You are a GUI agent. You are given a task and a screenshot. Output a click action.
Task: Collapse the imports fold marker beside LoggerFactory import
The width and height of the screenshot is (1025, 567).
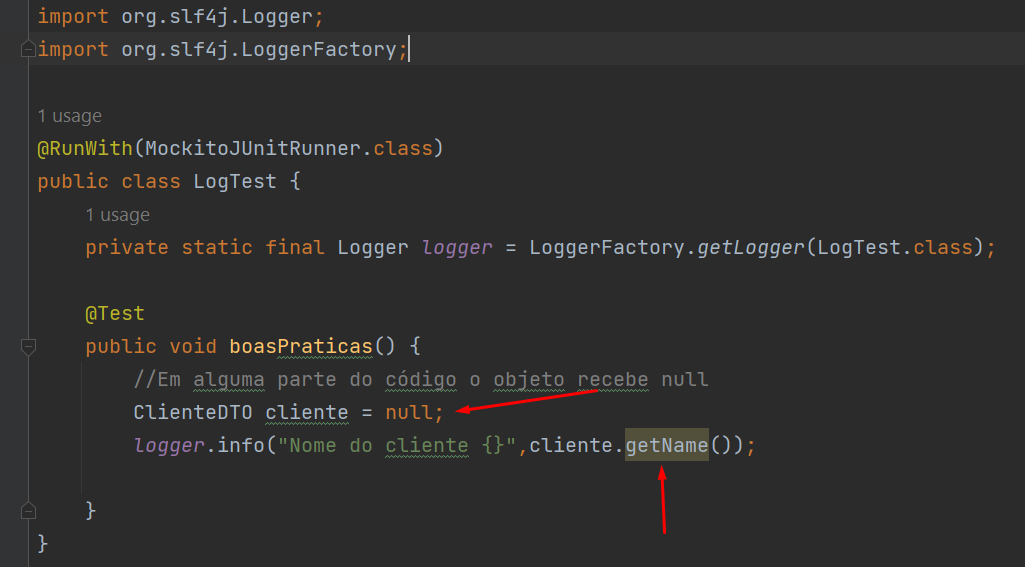[x=28, y=49]
